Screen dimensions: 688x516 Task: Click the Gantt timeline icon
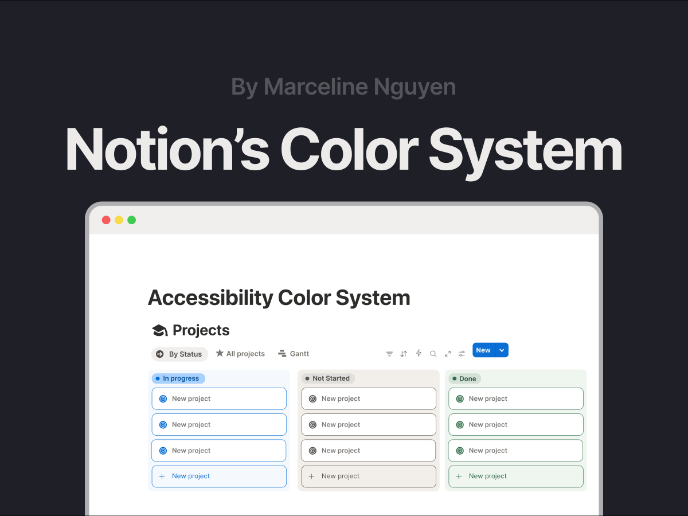click(282, 353)
